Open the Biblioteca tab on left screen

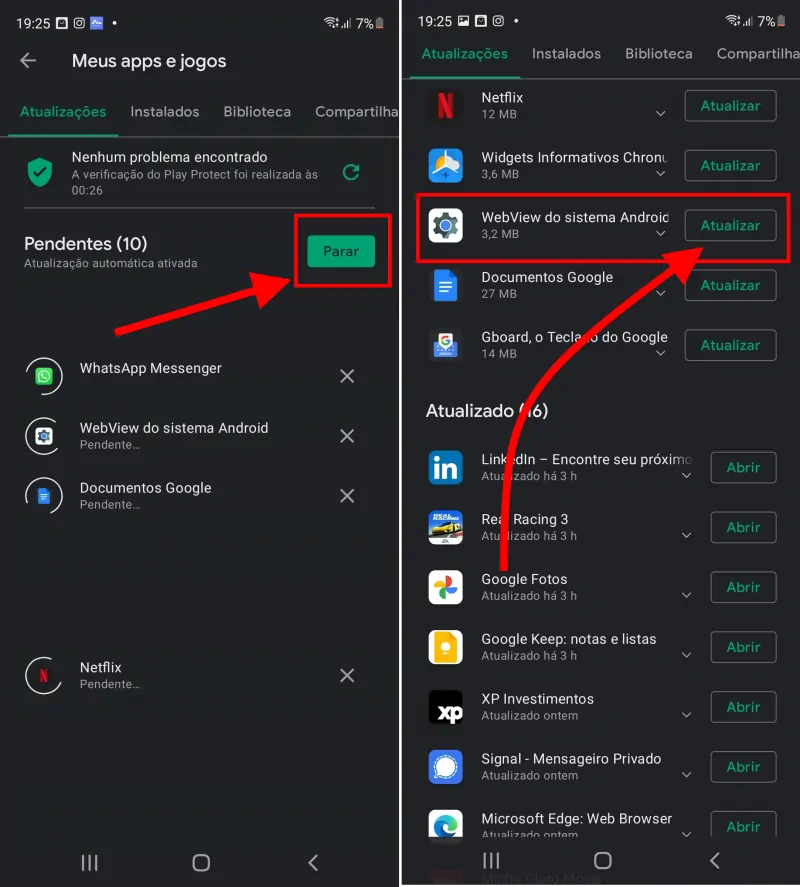(257, 111)
